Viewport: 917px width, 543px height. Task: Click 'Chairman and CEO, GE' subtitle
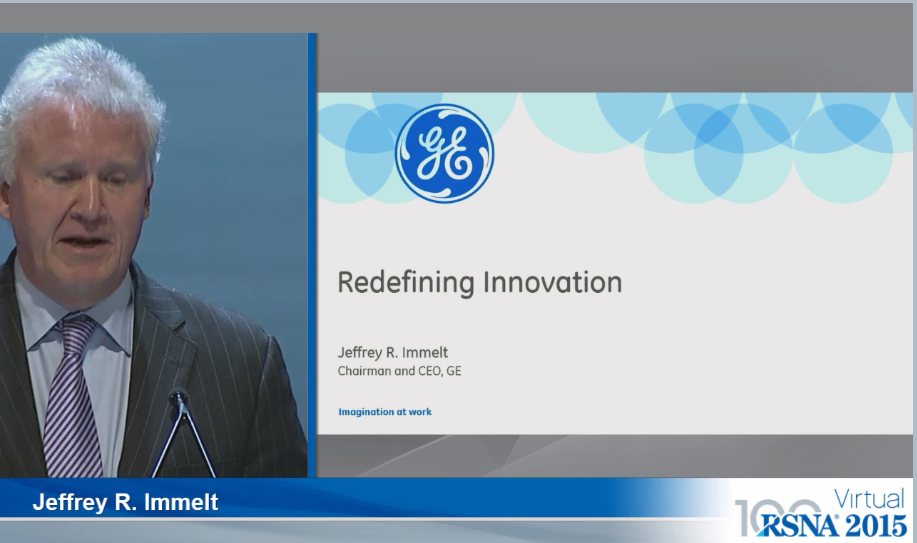point(399,371)
